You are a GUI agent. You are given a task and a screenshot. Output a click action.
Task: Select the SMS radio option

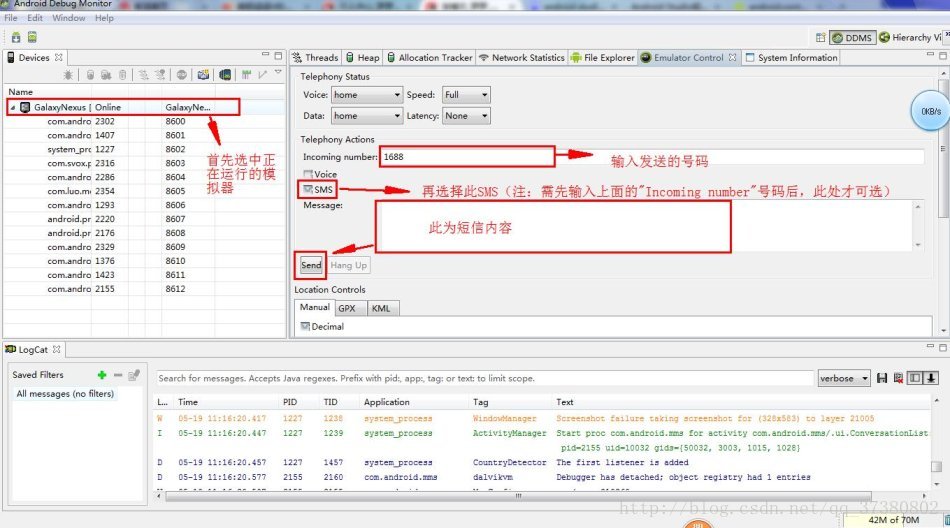click(309, 189)
